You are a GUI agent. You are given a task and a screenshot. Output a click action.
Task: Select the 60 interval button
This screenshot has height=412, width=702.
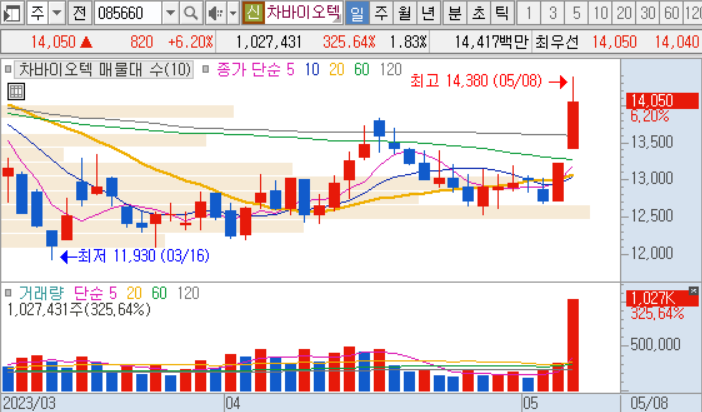tap(671, 13)
